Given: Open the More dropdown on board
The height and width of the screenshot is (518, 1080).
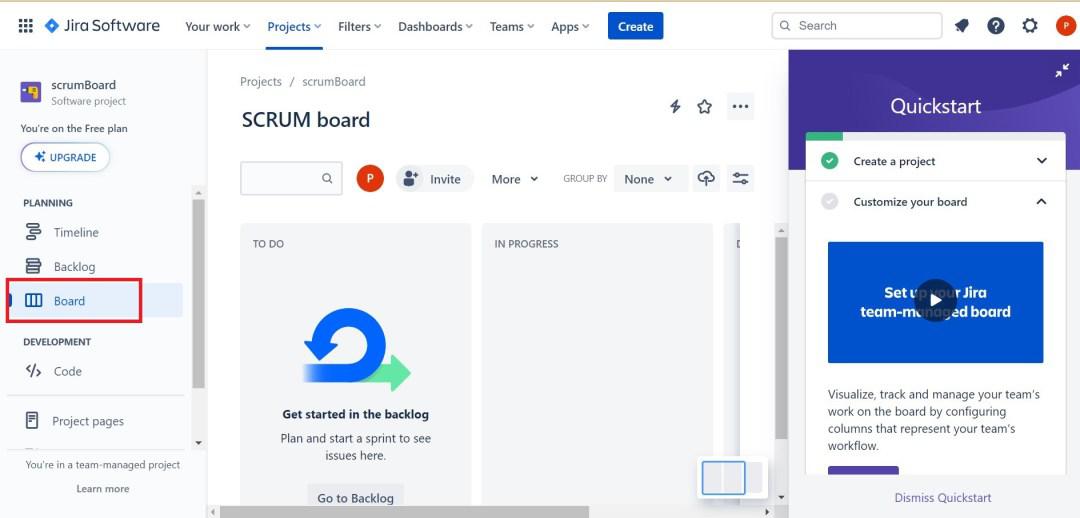Looking at the screenshot, I should pyautogui.click(x=515, y=179).
